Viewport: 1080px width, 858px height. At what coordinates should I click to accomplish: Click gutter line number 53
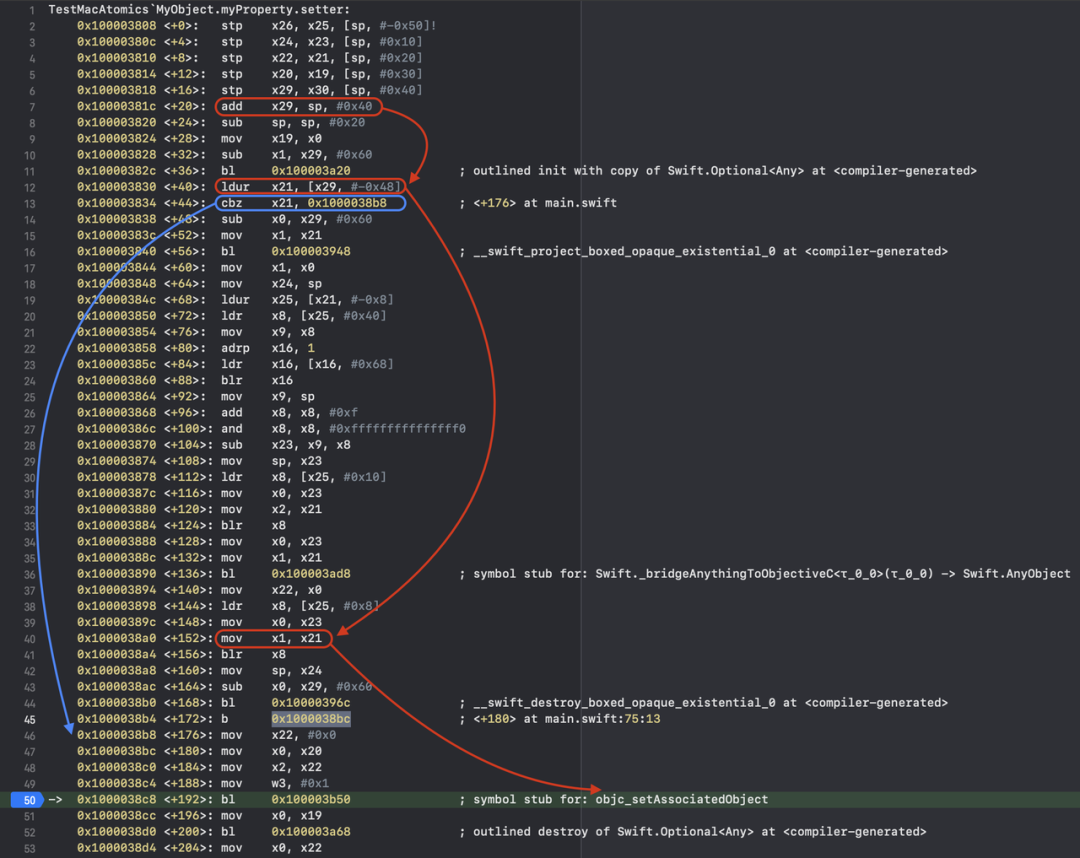30,848
